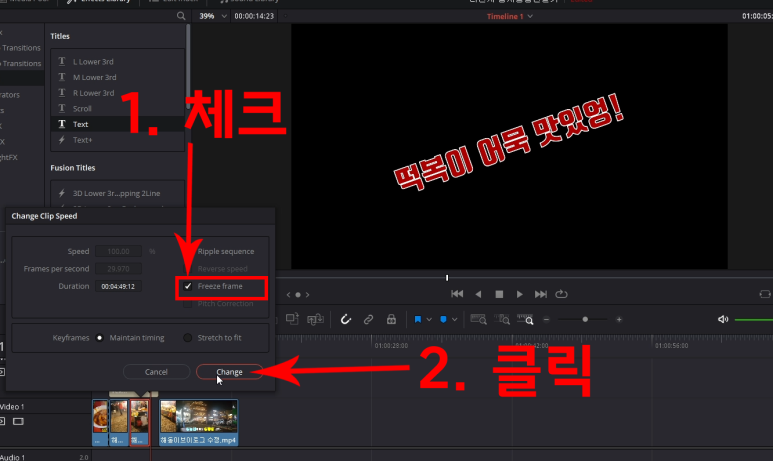Screen dimensions: 773x461
Task: Play the timeline in reverse
Action: [478, 294]
